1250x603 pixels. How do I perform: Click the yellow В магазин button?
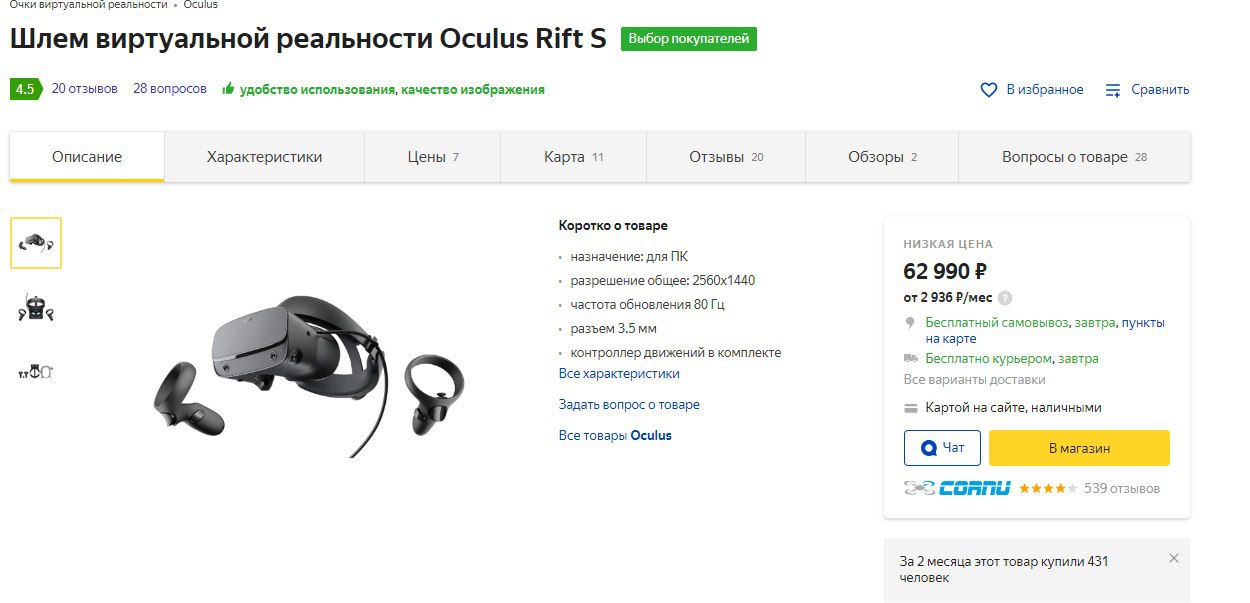pyautogui.click(x=1079, y=448)
